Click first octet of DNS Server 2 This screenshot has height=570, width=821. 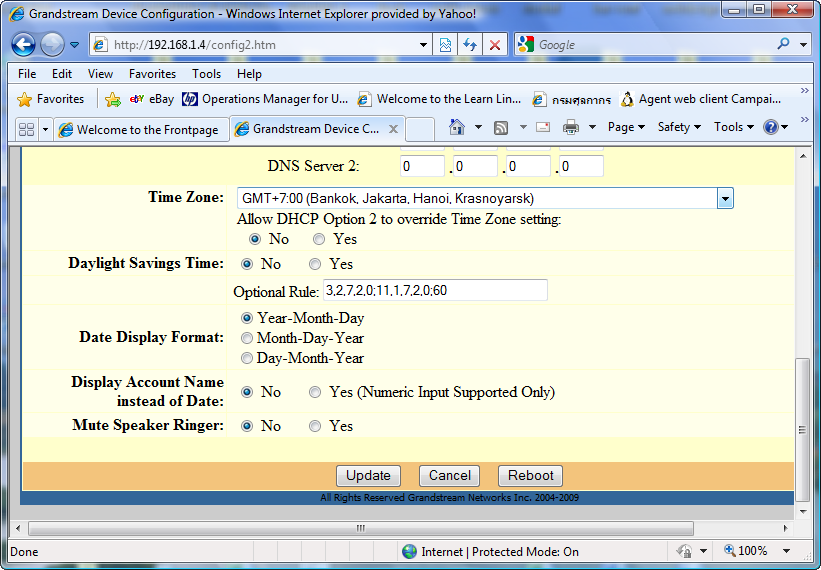coord(423,166)
